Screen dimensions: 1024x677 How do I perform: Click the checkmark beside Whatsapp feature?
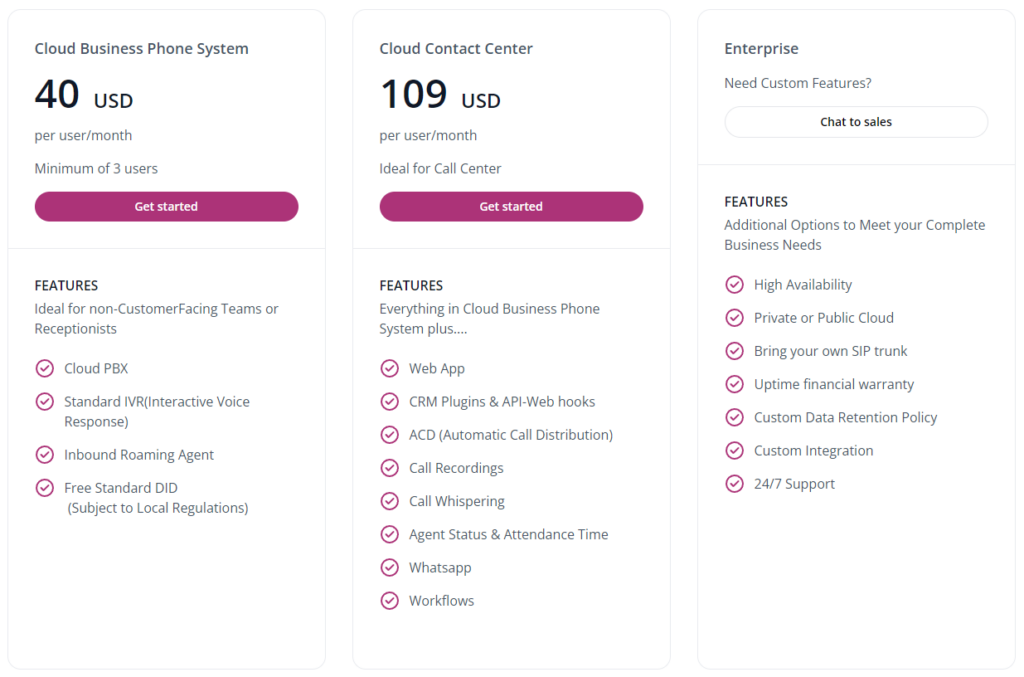tap(389, 568)
